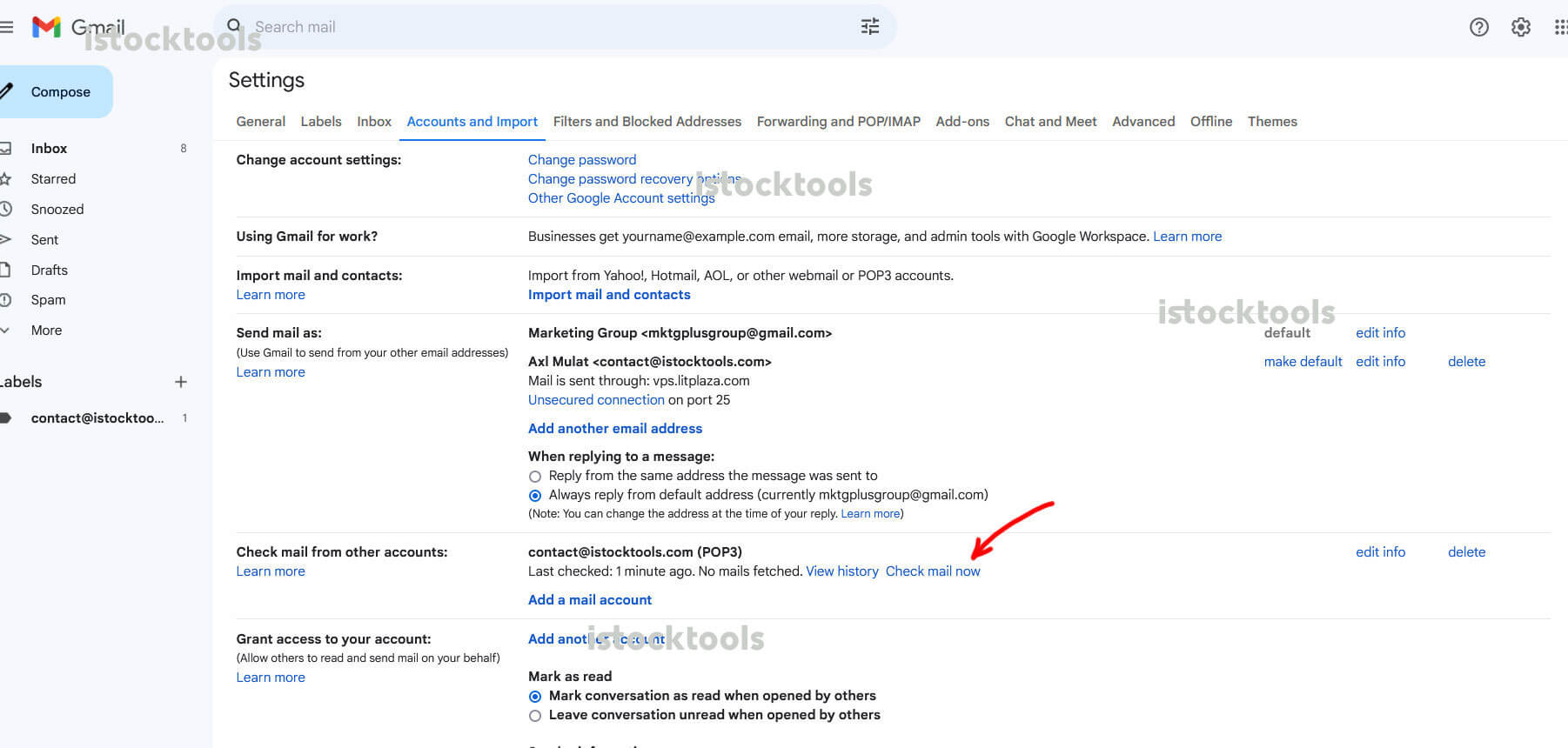
Task: Click the Compose button
Action: tap(57, 91)
